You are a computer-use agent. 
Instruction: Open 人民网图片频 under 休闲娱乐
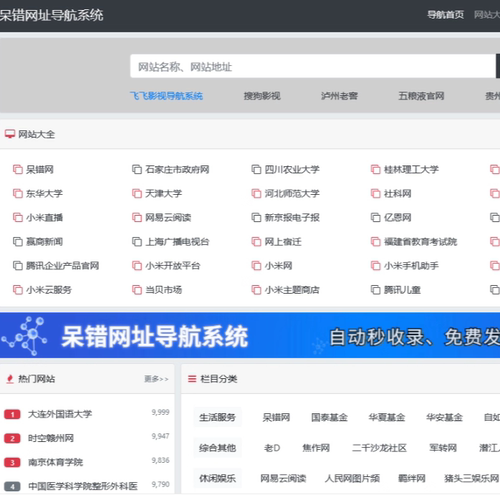pyautogui.click(x=352, y=478)
